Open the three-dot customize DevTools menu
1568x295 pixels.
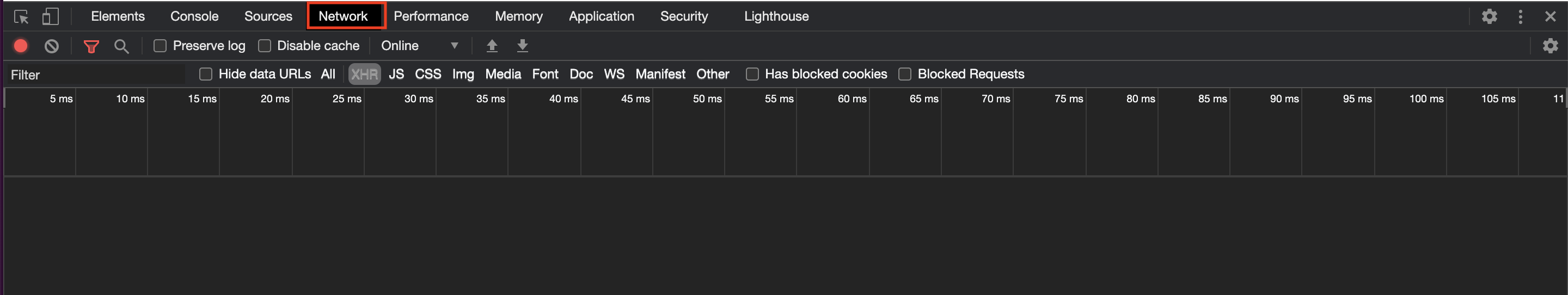coord(1520,16)
